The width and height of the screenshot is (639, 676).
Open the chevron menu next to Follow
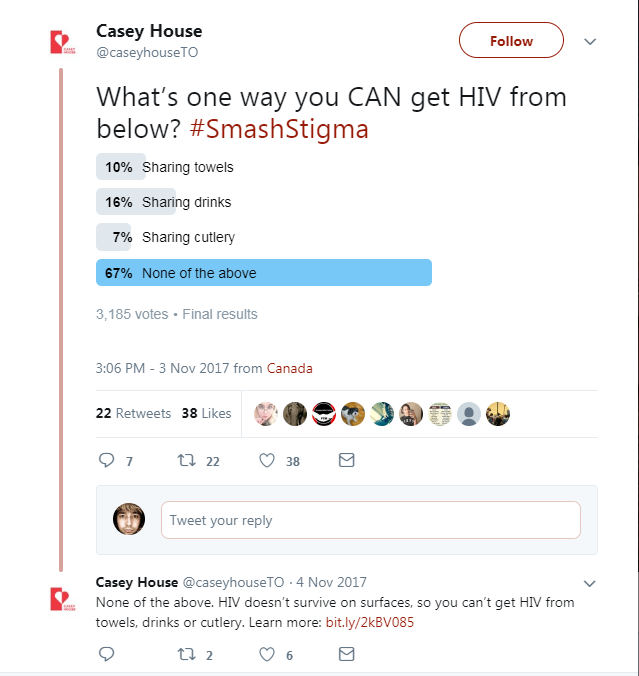coord(590,41)
